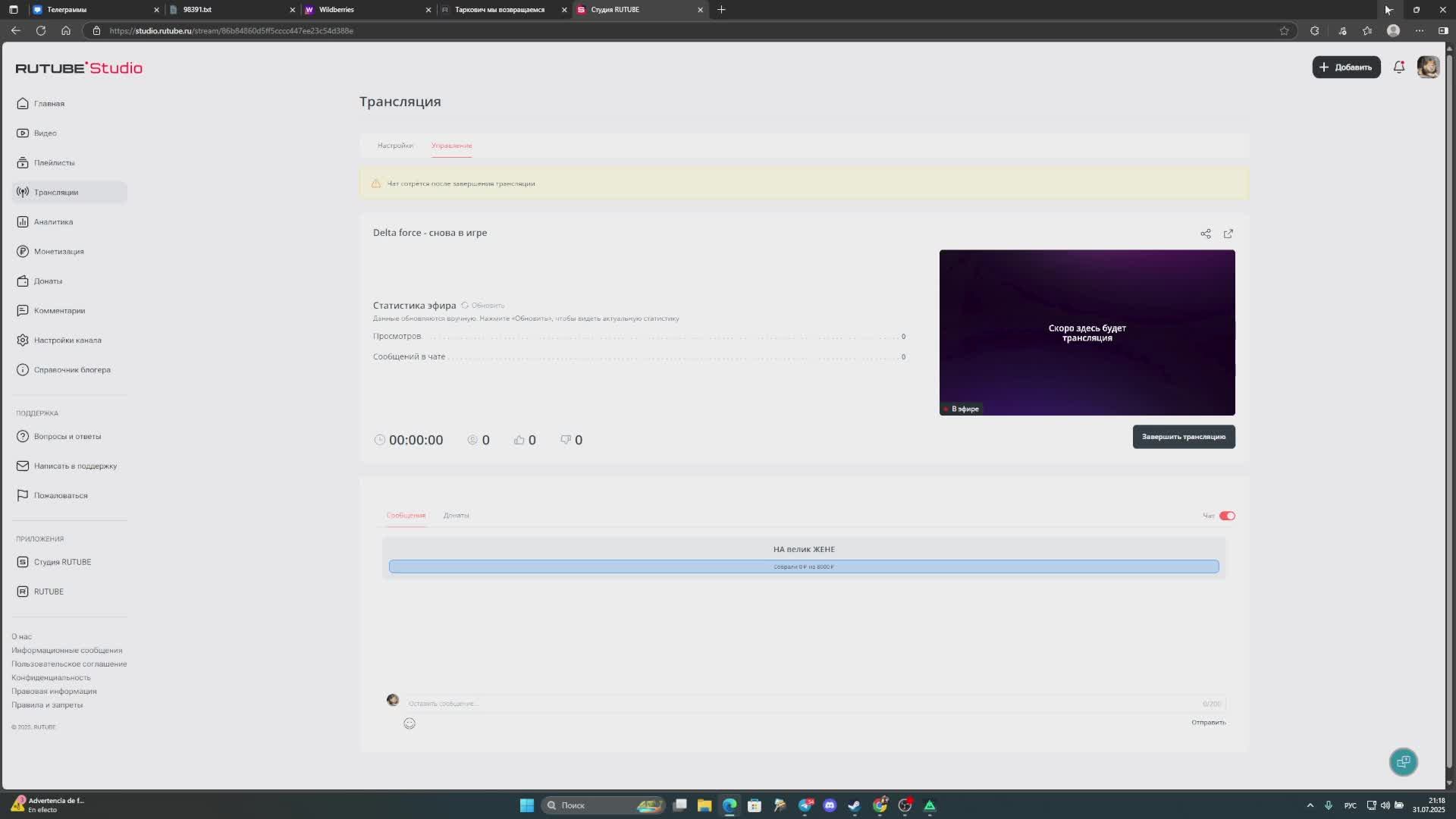Screen dimensions: 1456x819
Task: Open the notifications bell
Action: point(1398,67)
